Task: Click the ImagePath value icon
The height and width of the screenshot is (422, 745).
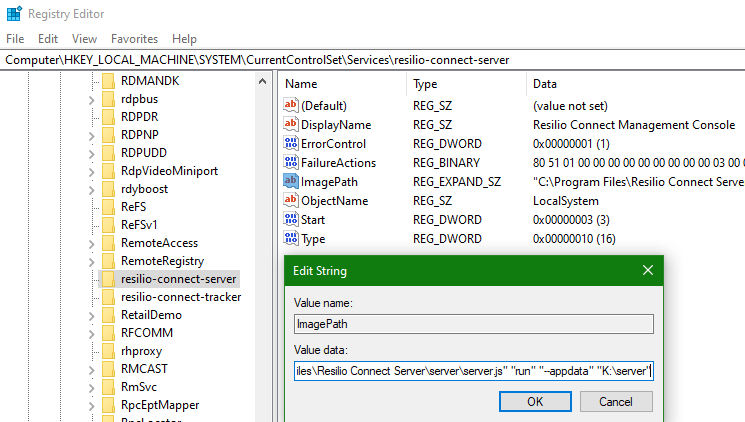Action: coord(291,181)
